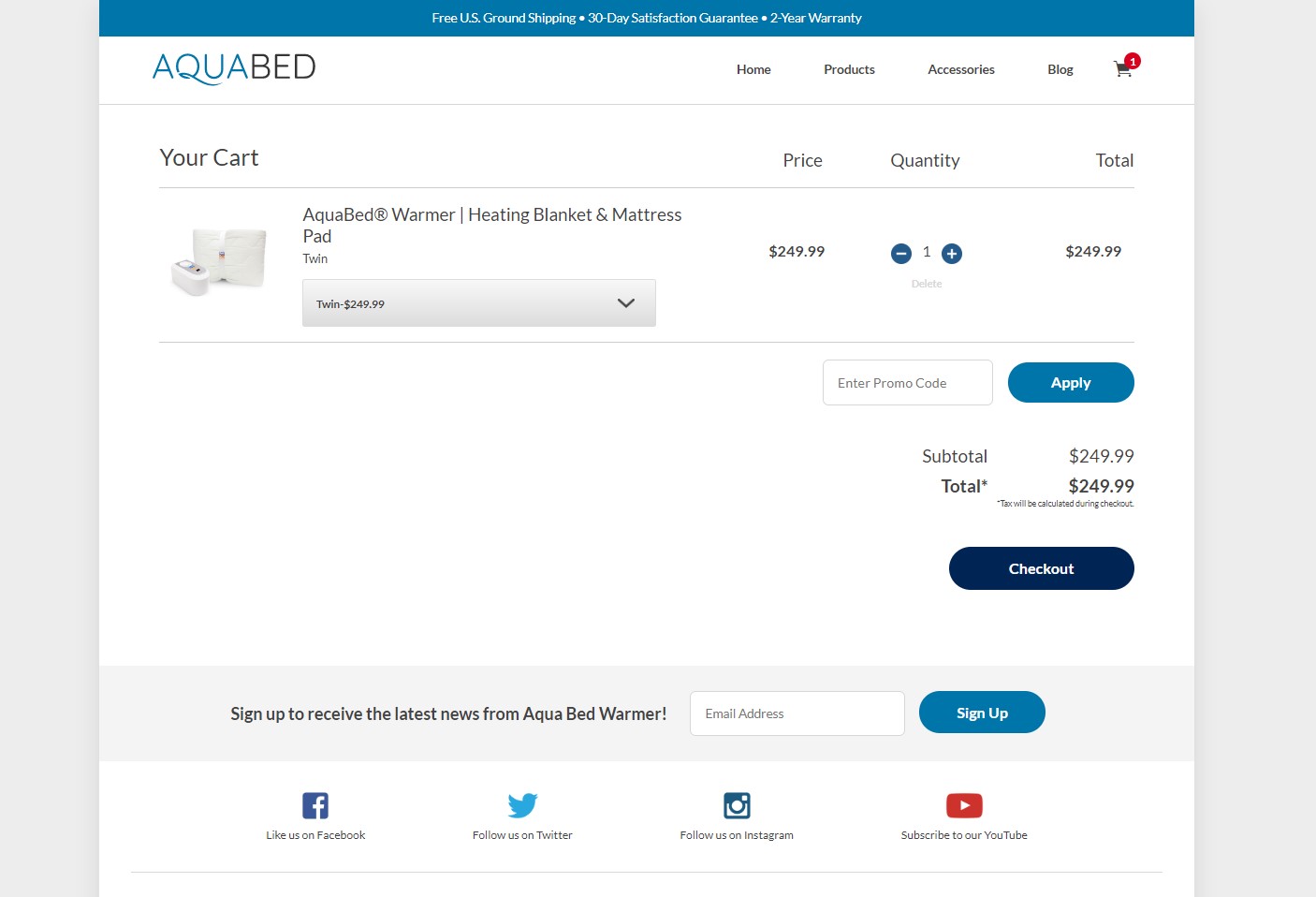Click the red cart count badge

pos(1133,61)
